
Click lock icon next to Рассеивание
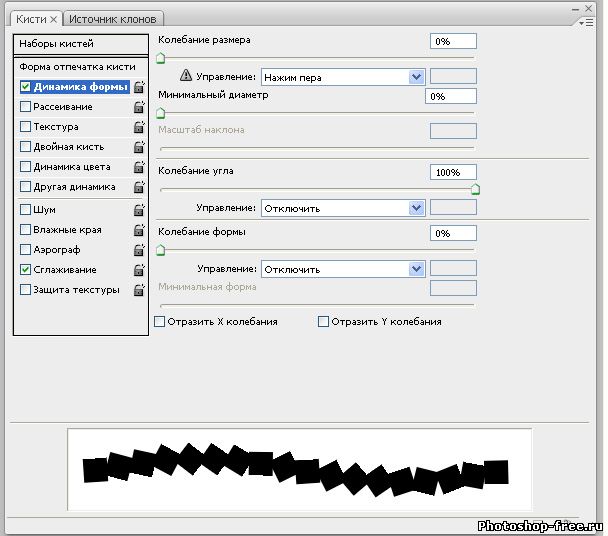(139, 107)
